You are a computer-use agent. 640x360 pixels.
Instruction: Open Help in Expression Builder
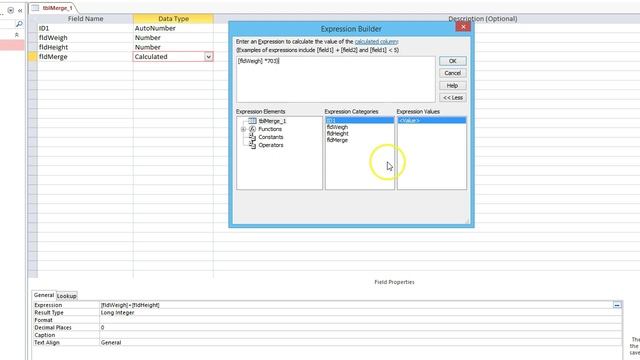pyautogui.click(x=452, y=86)
